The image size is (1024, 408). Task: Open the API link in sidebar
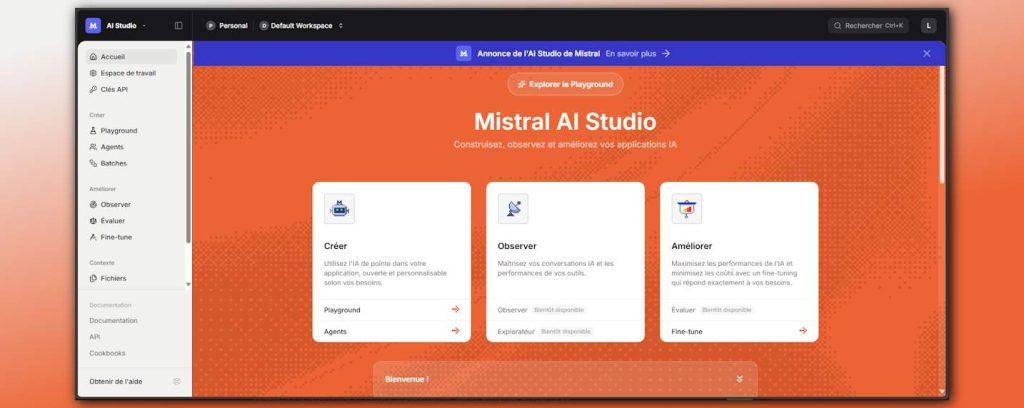pos(95,337)
